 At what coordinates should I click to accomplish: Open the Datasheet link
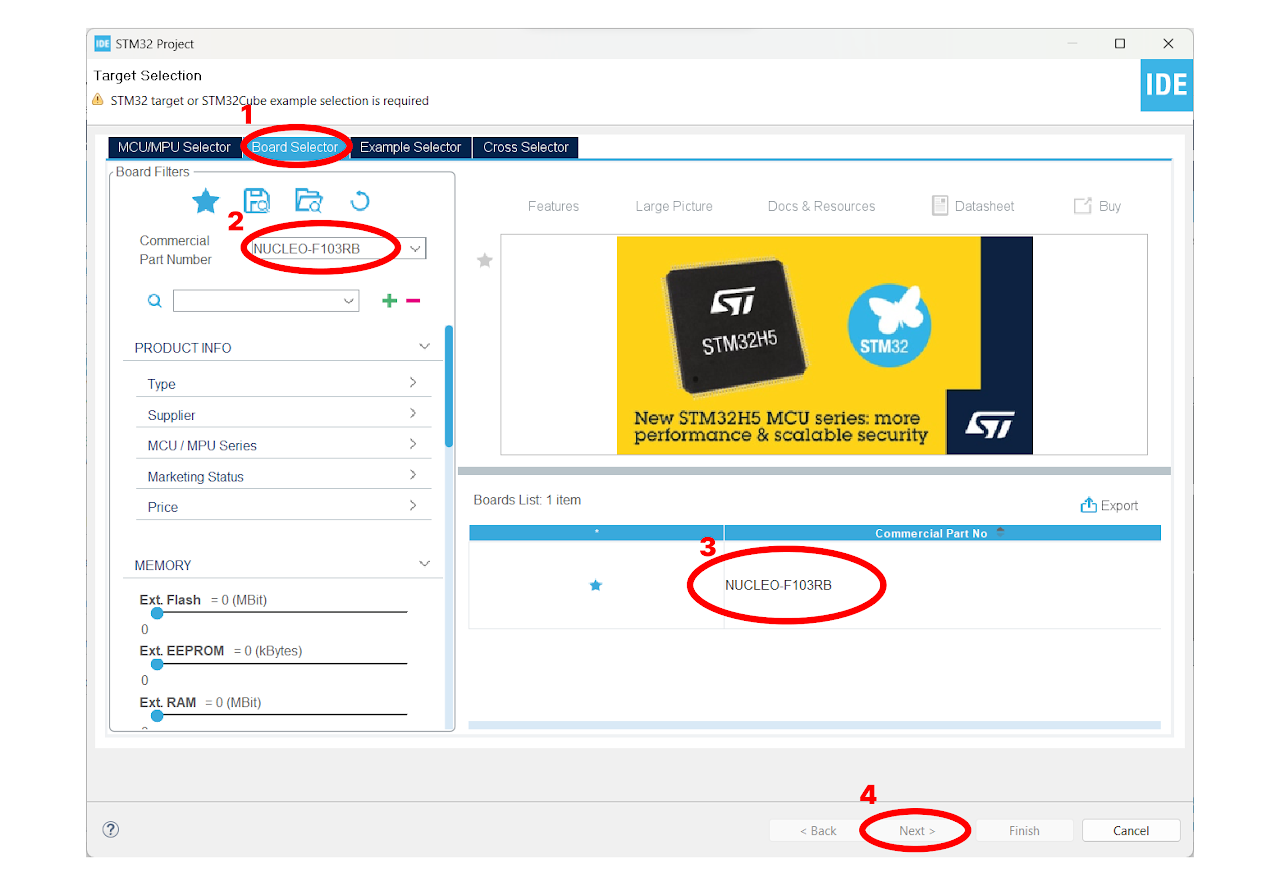pyautogui.click(x=973, y=206)
